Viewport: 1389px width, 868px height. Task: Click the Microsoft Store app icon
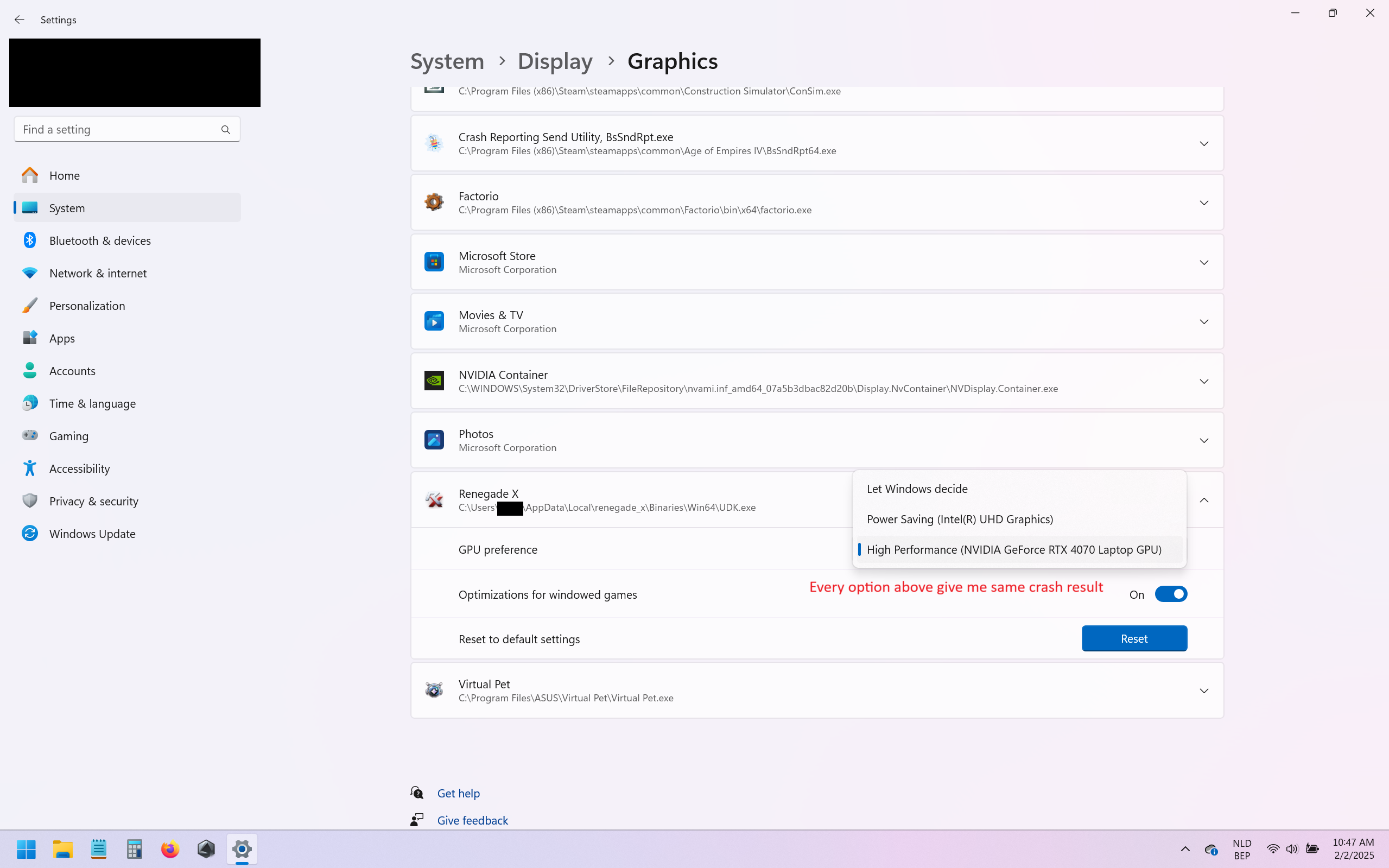coord(434,262)
